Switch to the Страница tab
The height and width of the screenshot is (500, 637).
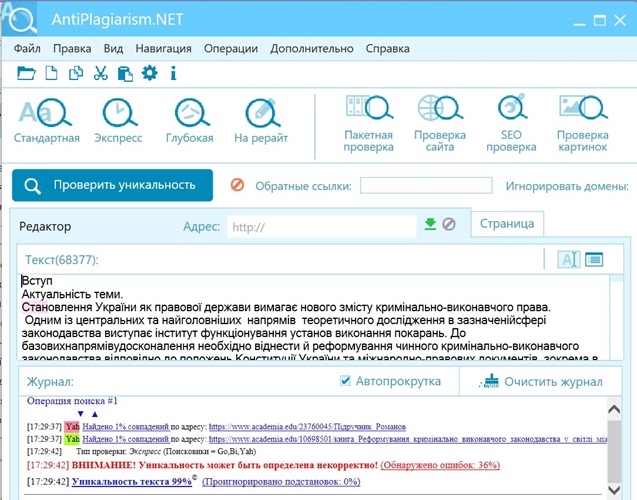(x=507, y=224)
